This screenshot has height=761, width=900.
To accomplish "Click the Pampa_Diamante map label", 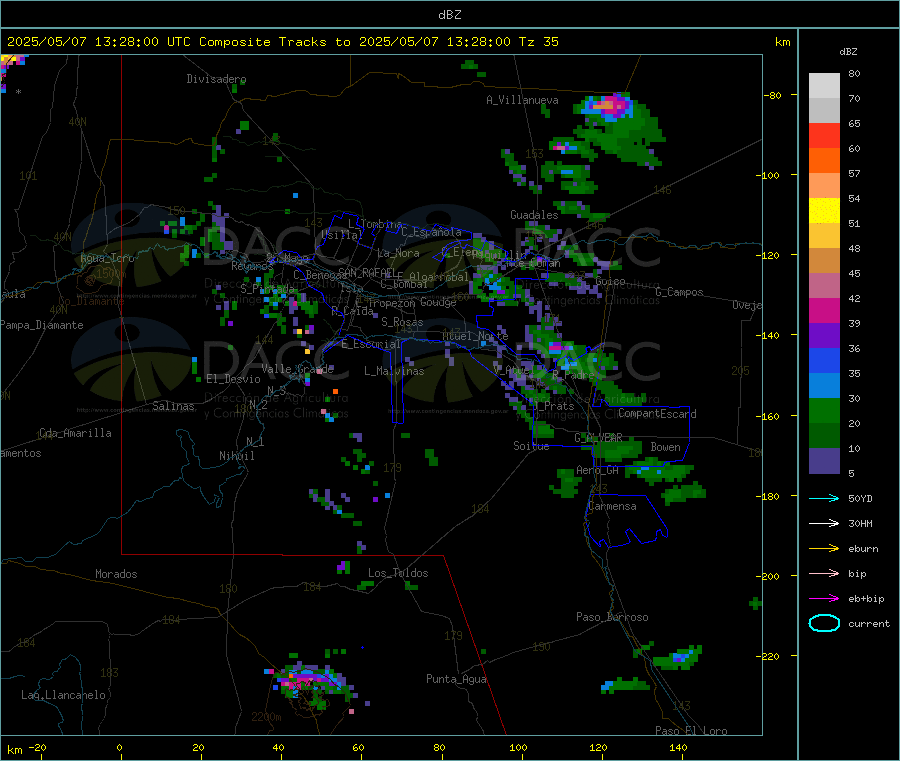I will coord(41,325).
